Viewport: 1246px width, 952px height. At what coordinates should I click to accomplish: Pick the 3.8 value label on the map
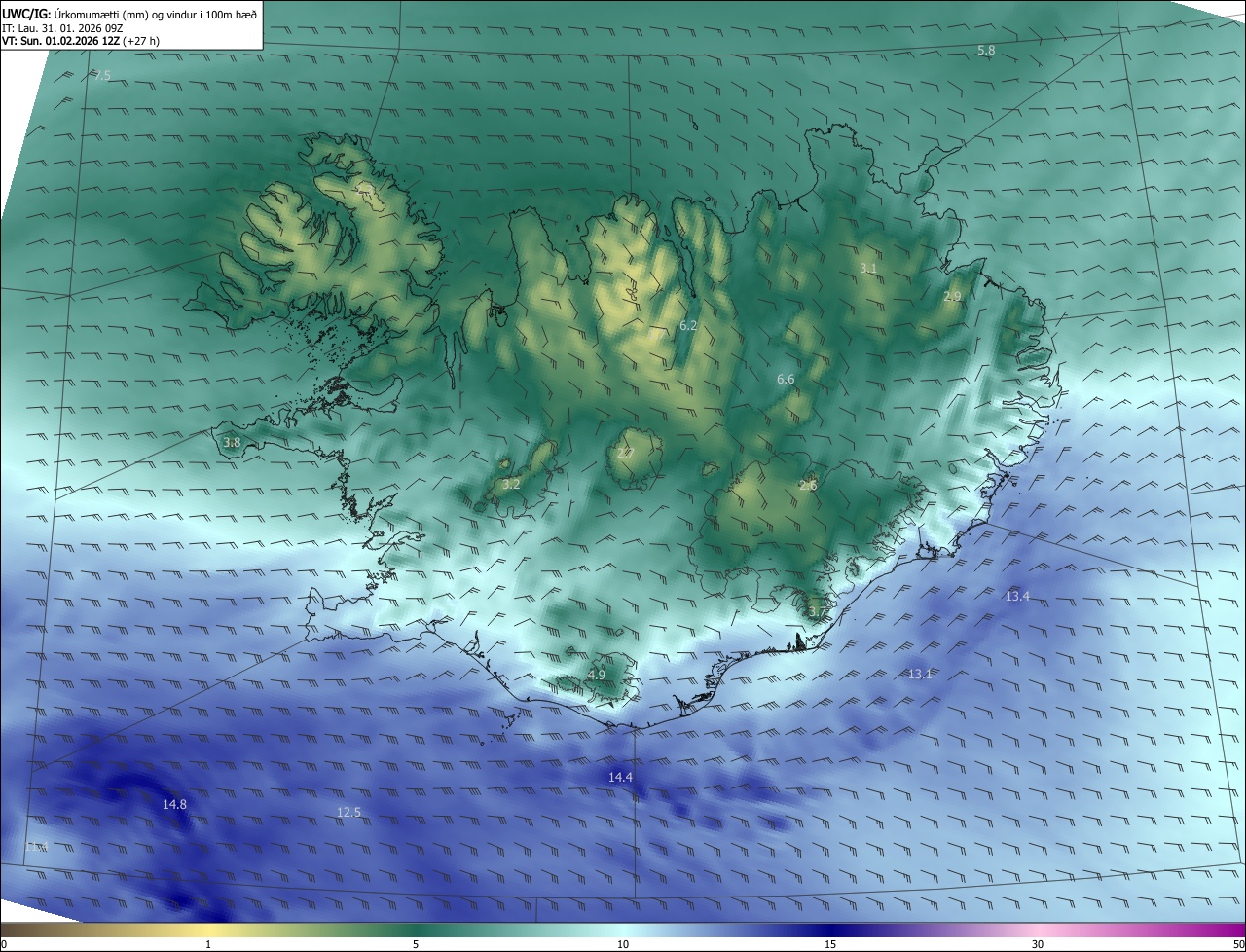(232, 442)
